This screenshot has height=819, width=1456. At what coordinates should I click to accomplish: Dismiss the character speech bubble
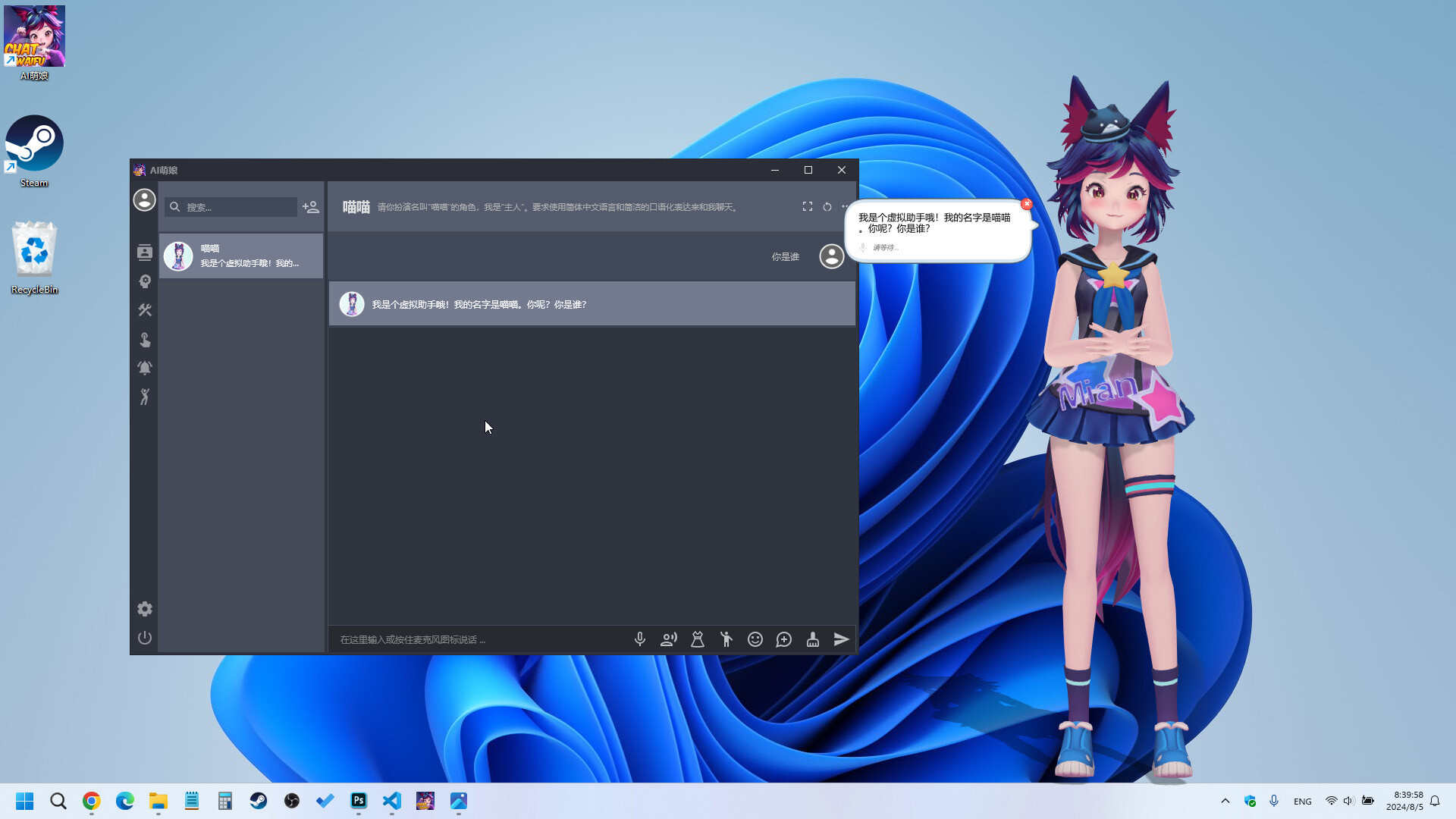point(1027,203)
